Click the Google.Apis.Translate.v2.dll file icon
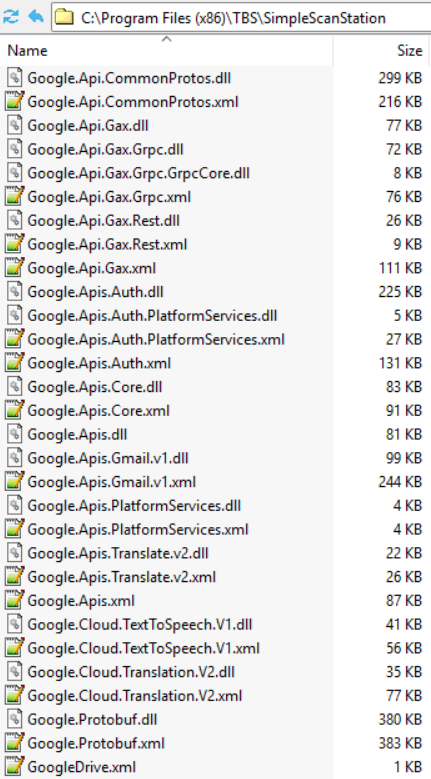The width and height of the screenshot is (431, 779). pyautogui.click(x=14, y=553)
